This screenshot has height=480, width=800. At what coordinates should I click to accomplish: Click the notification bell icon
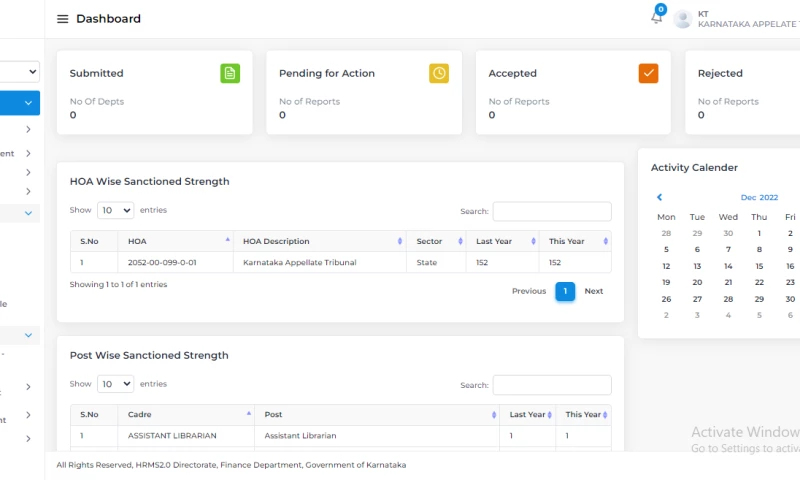[x=656, y=17]
